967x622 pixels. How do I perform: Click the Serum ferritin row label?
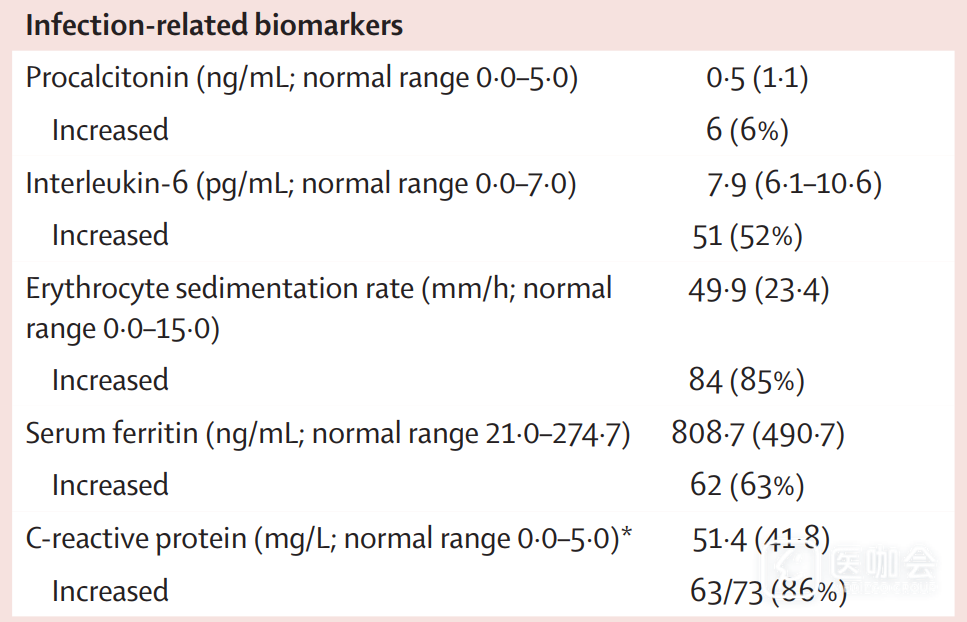(327, 434)
